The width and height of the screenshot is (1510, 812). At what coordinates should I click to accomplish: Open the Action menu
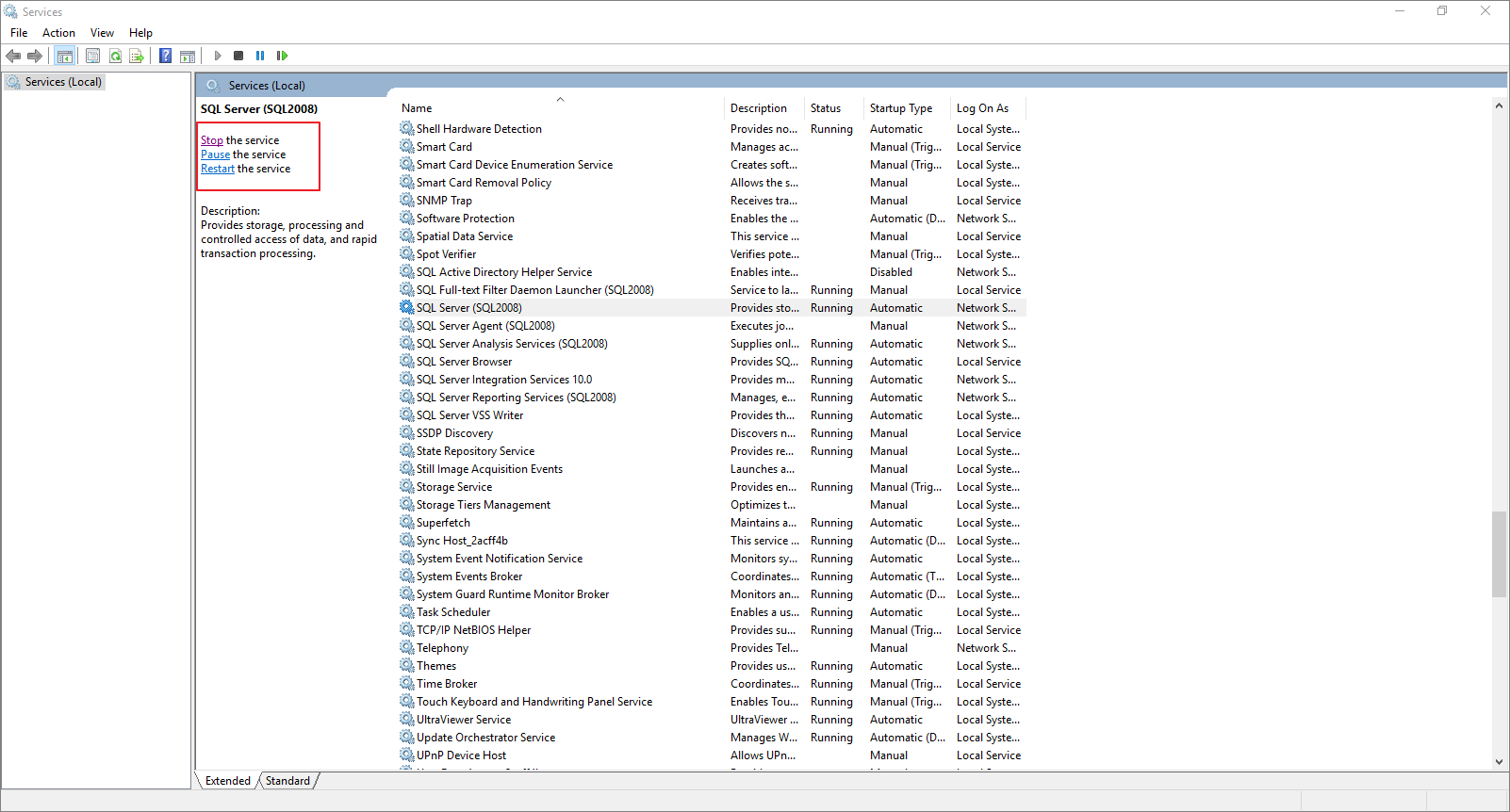pos(58,33)
